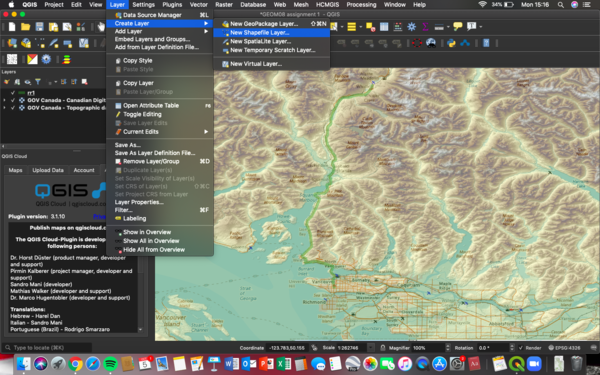Open the Vector menu
Viewport: 600px width, 375px height.
coord(199,5)
